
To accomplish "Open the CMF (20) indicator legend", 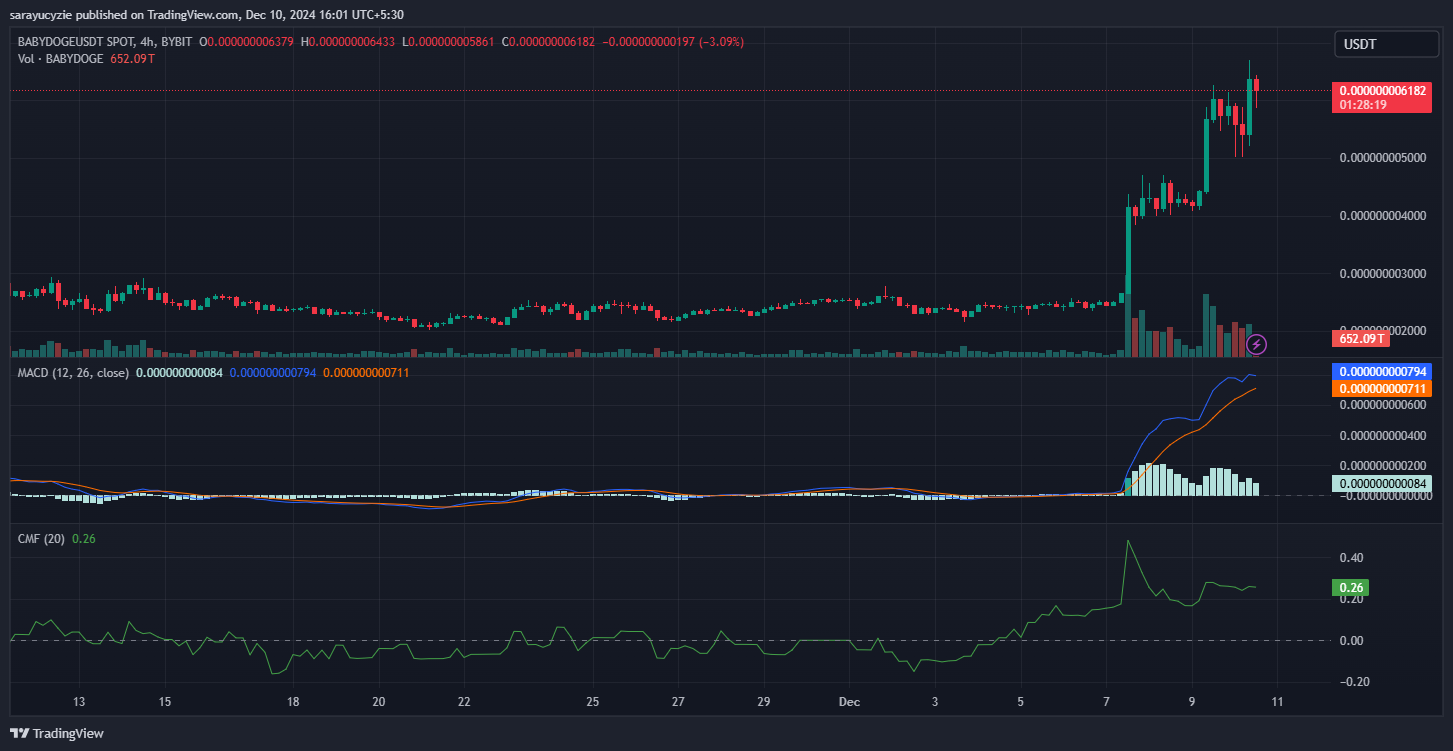I will pyautogui.click(x=42, y=539).
